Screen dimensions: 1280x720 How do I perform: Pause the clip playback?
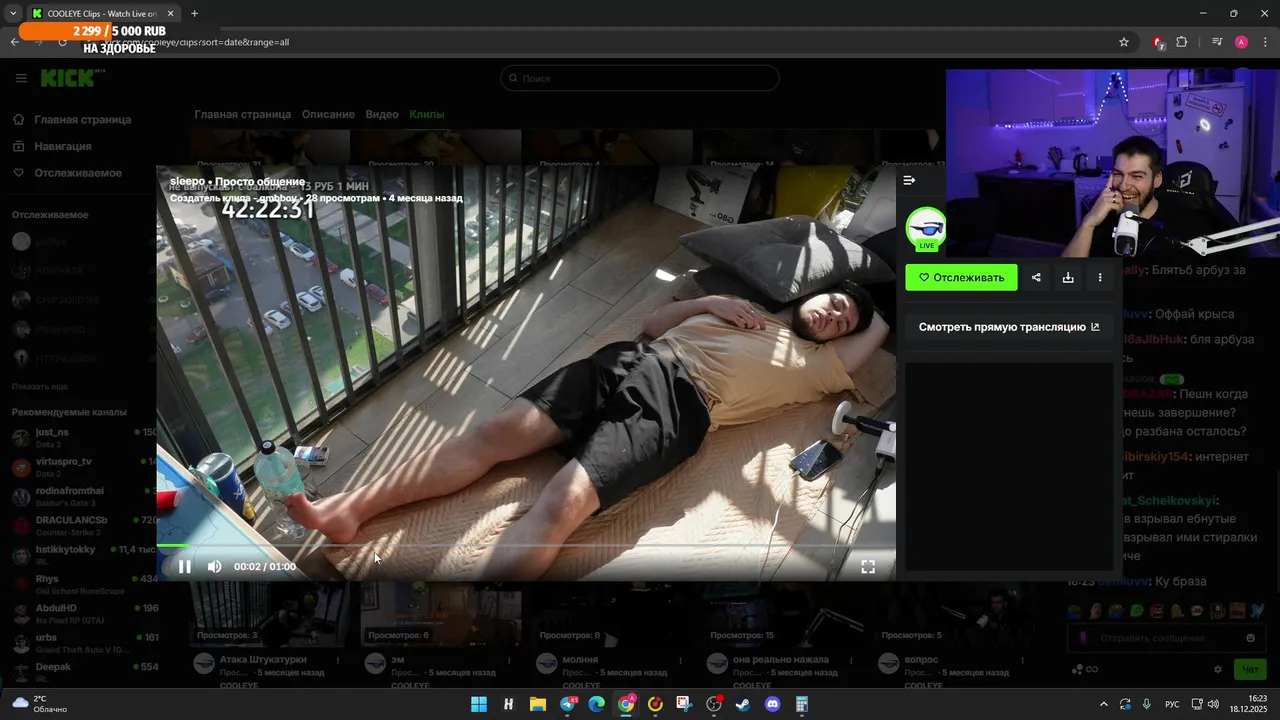click(184, 567)
